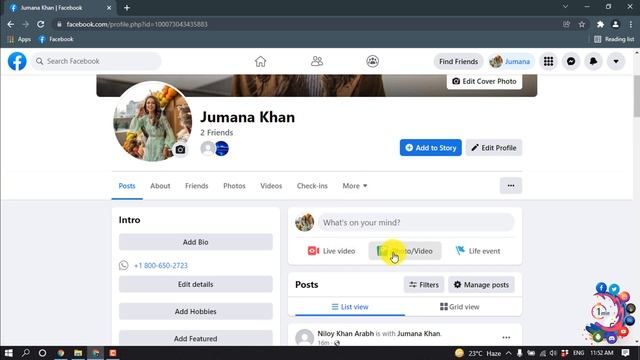Open a new browser tab
This screenshot has width=640, height=360.
(127, 8)
